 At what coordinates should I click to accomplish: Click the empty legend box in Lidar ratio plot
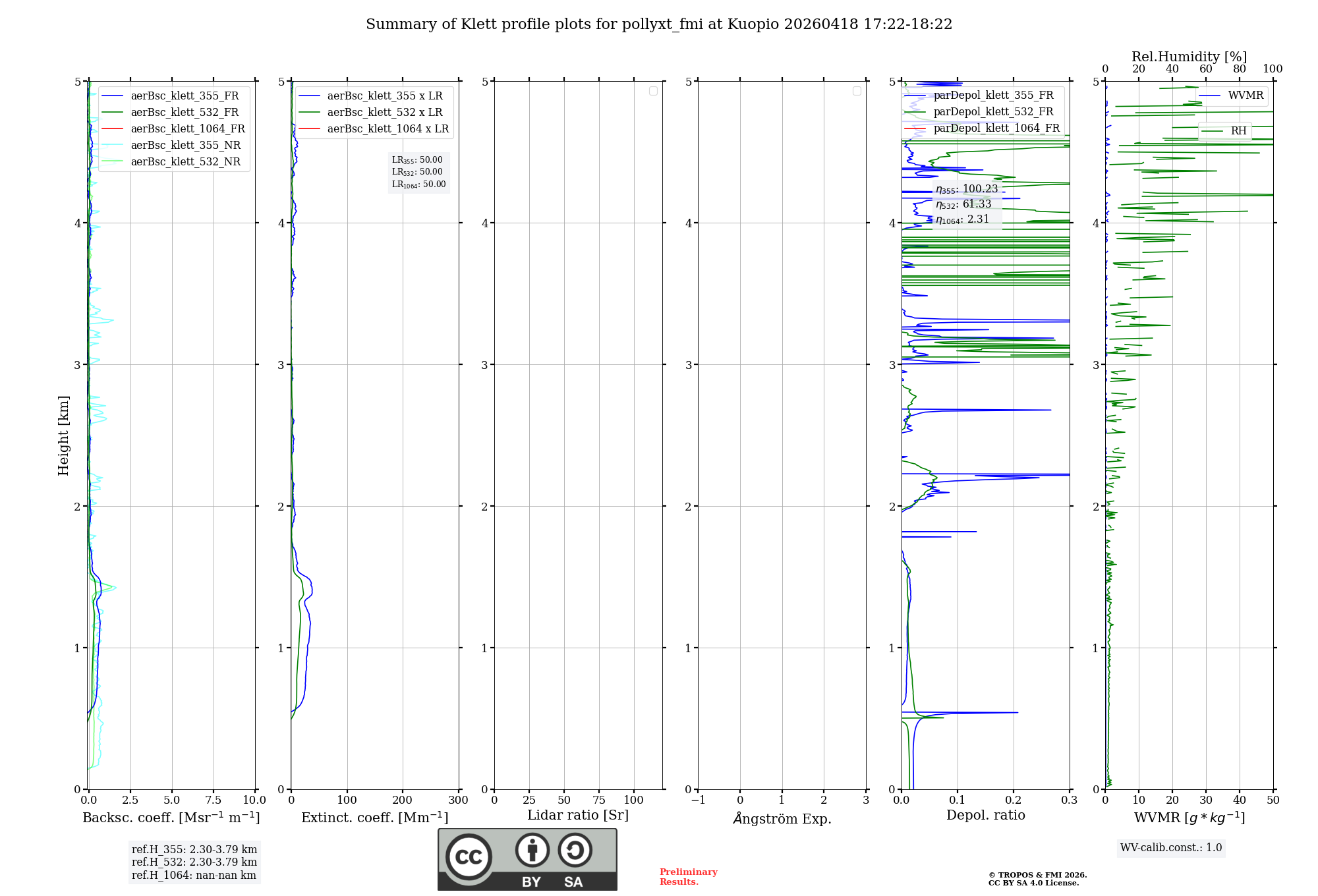[x=653, y=91]
